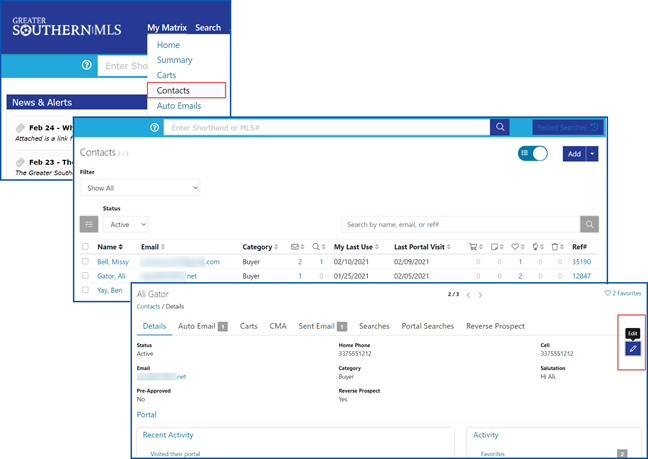Focus the Enter Shorthand or MLS# field
Viewport: 648px width, 459px height.
(x=327, y=128)
